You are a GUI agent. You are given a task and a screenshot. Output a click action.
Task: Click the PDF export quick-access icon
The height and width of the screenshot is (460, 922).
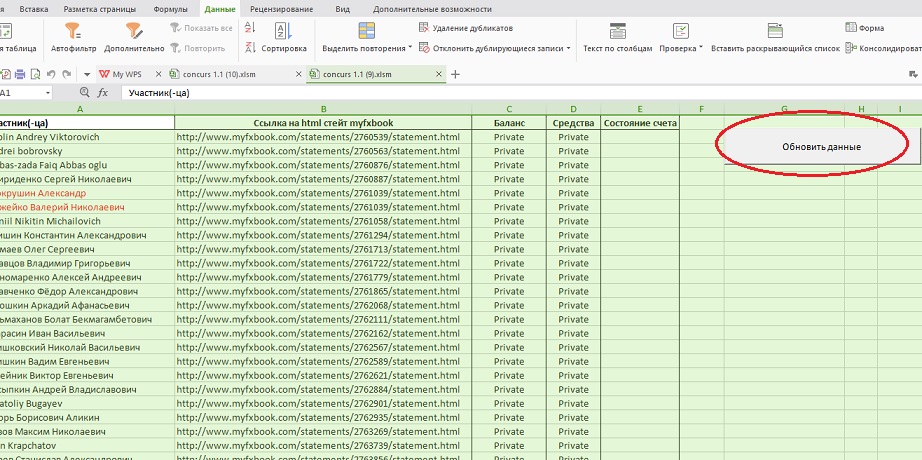click(x=6, y=74)
